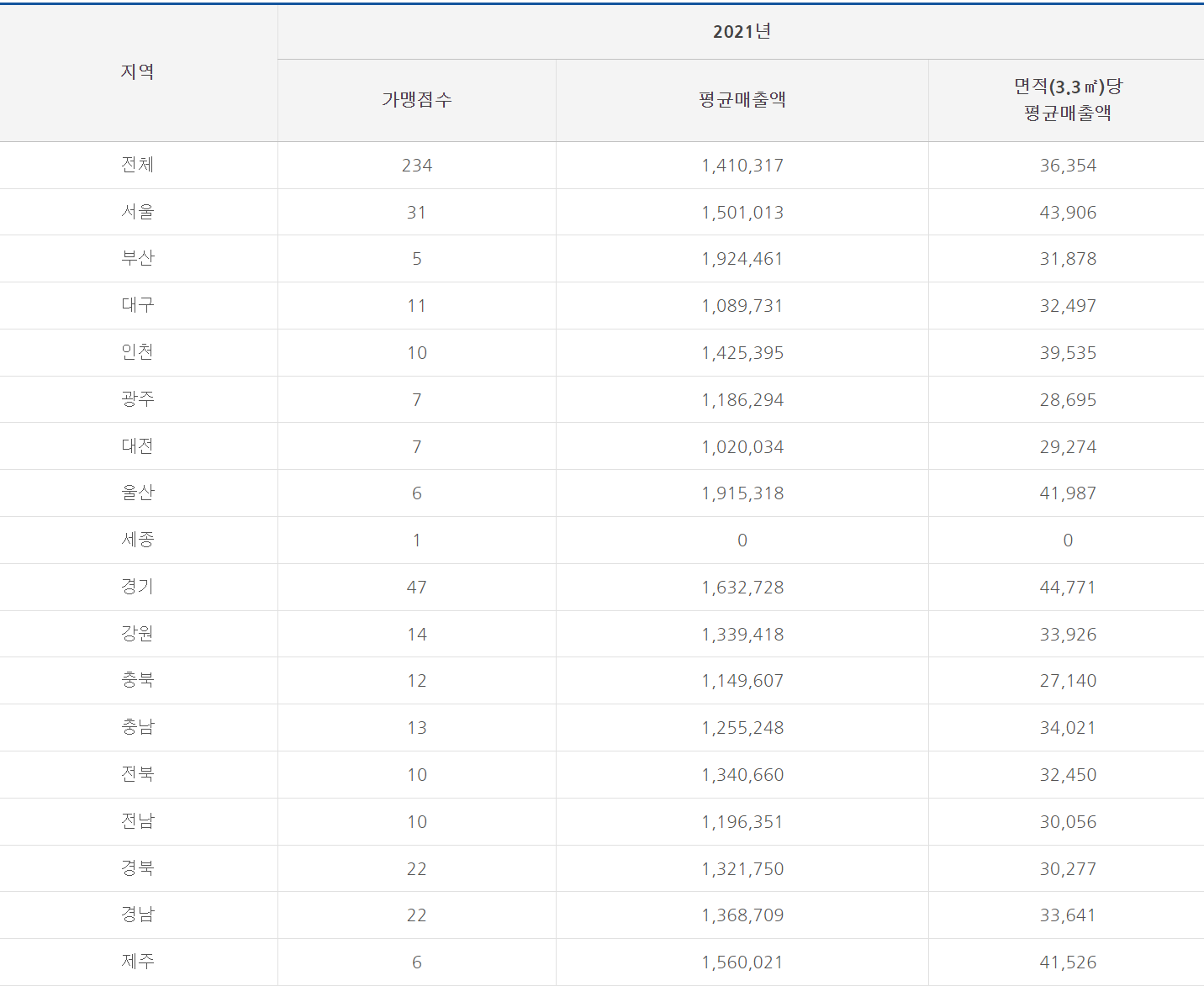Click the sales value 1,186,294

coord(742,400)
